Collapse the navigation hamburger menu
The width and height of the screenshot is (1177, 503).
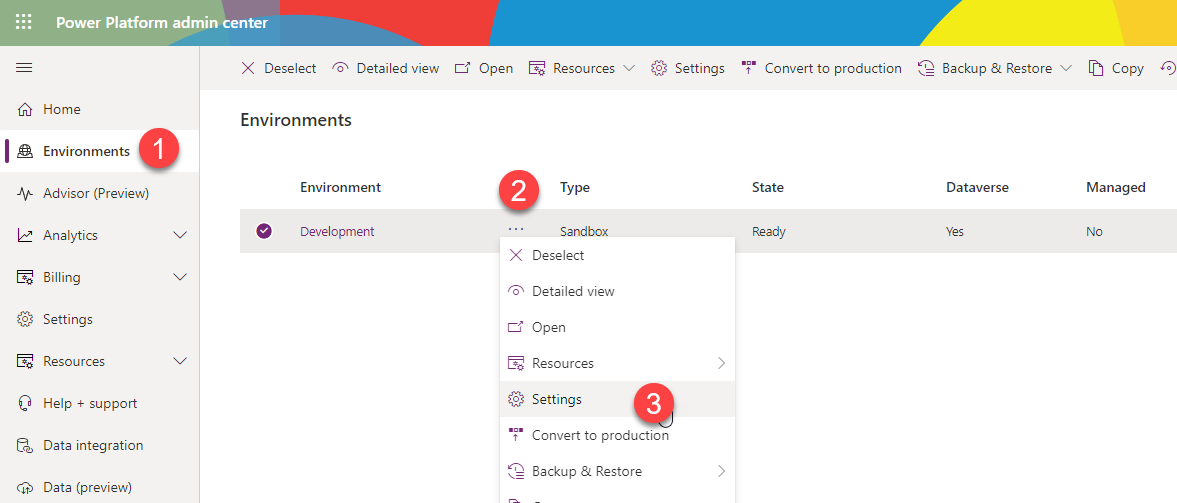pyautogui.click(x=24, y=68)
